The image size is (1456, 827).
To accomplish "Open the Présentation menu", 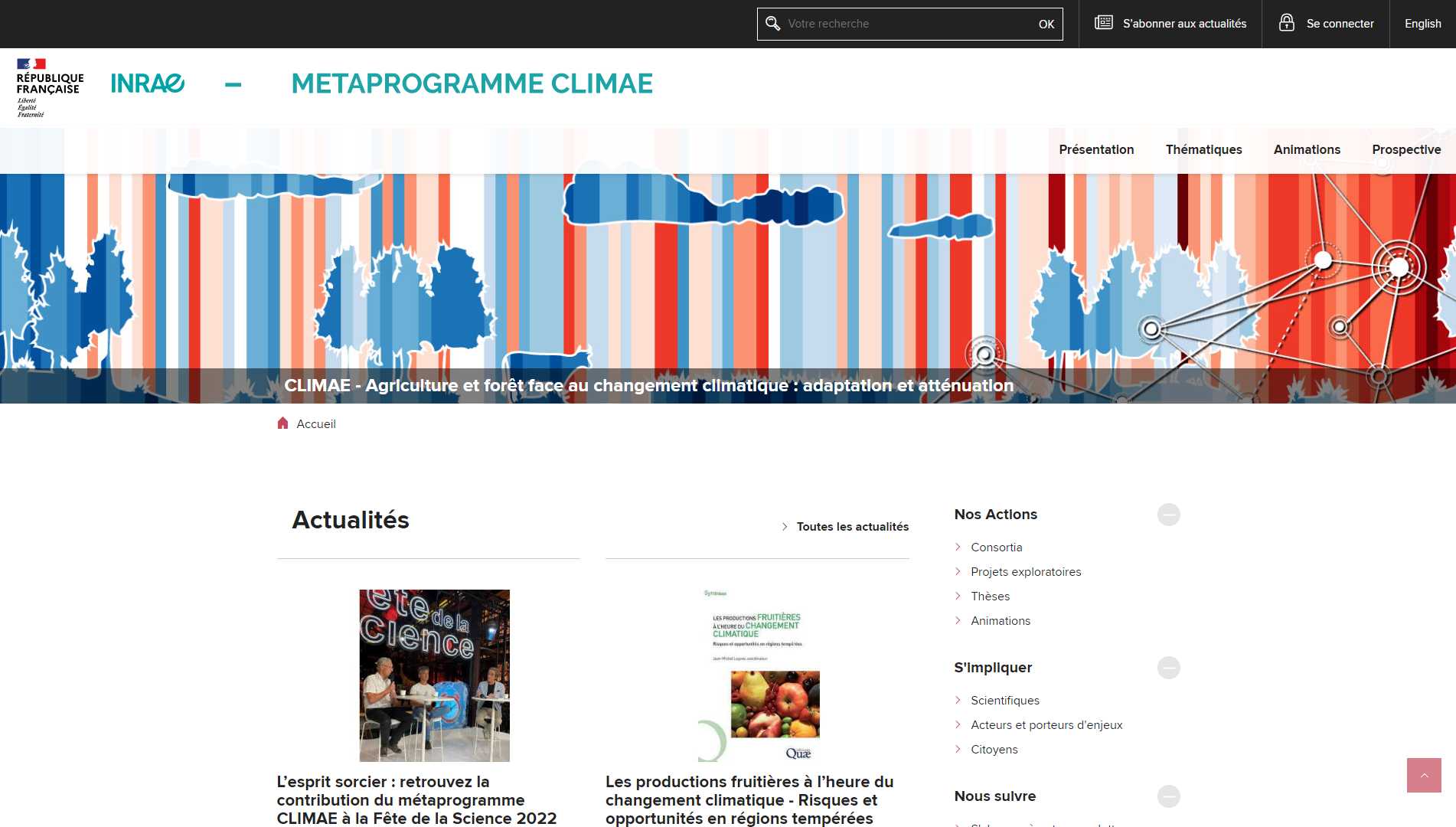I will click(1096, 150).
